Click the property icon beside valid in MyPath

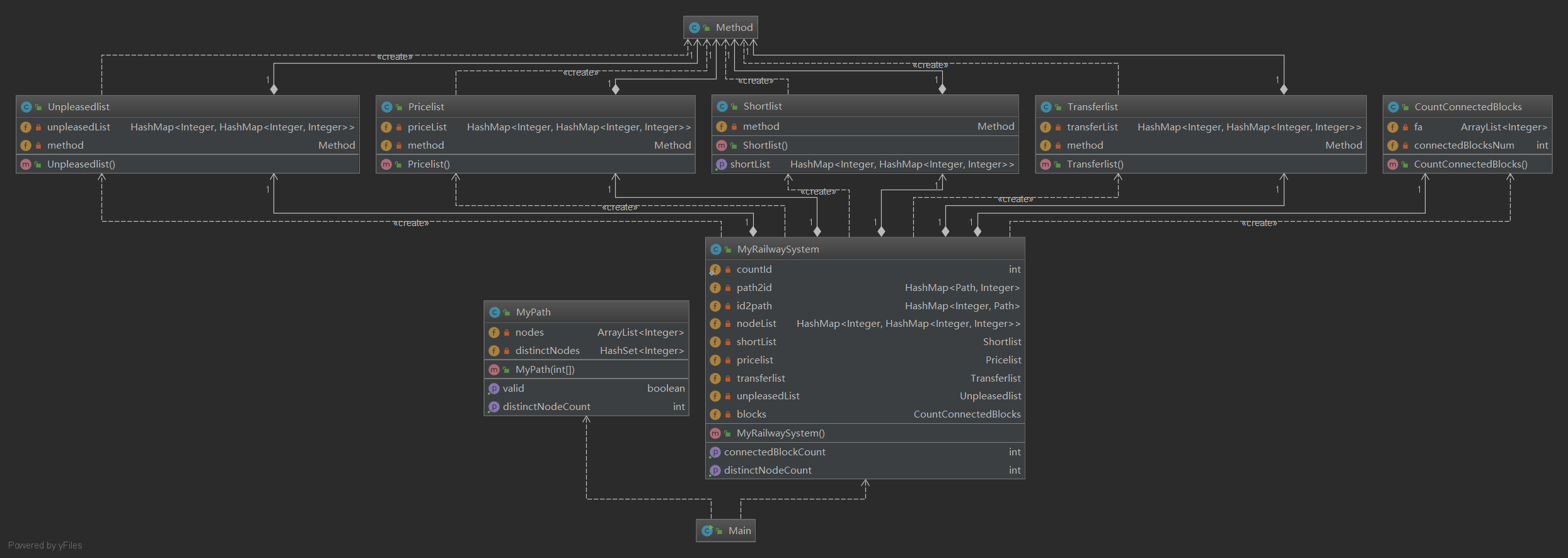pyautogui.click(x=493, y=389)
